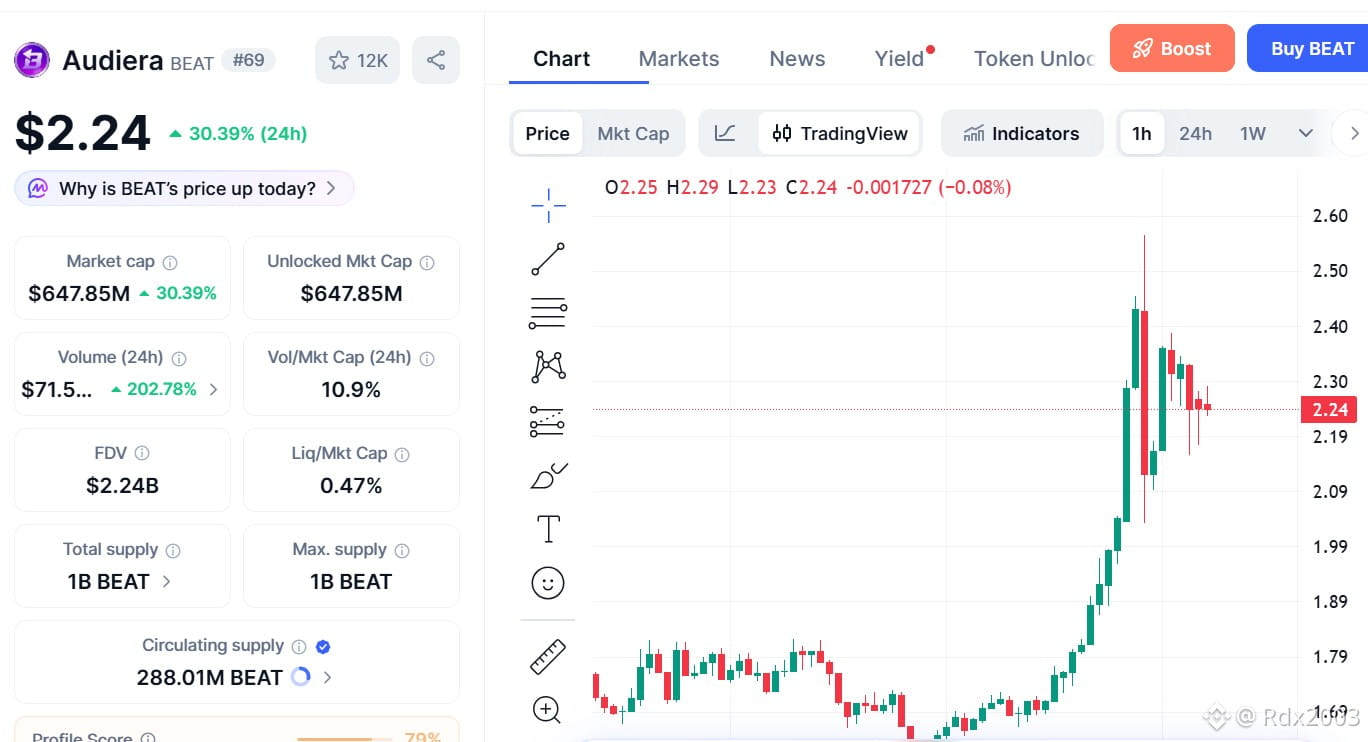Select the trend line drawing tool
The image size is (1368, 742).
(548, 259)
